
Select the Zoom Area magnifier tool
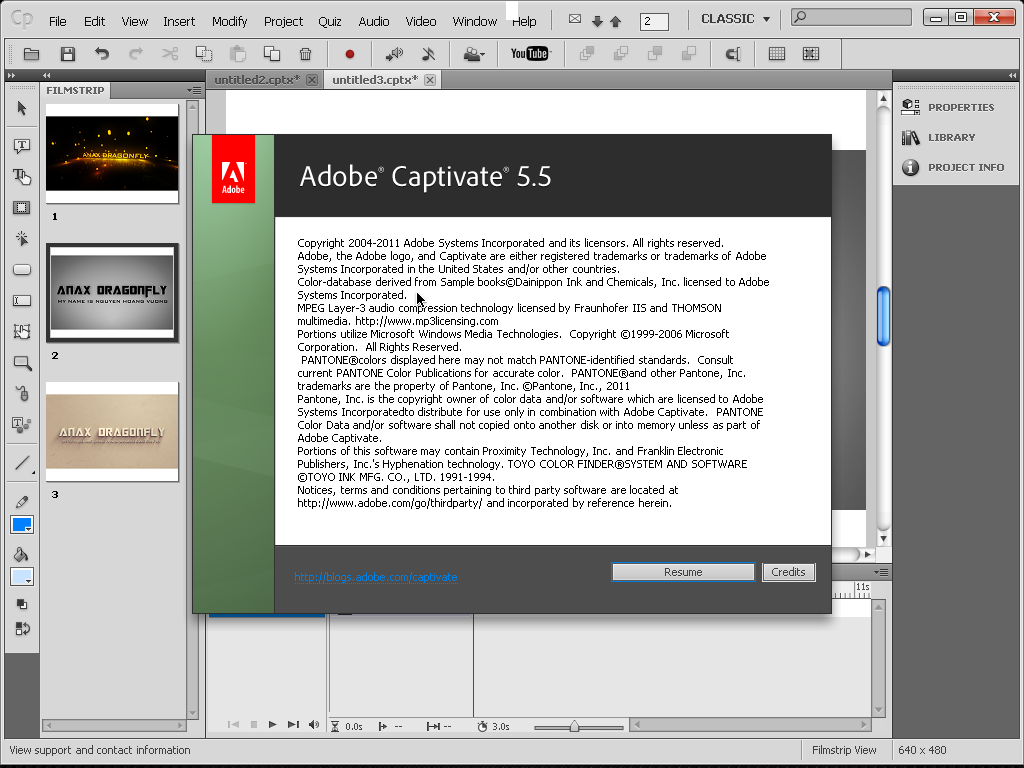(22, 363)
